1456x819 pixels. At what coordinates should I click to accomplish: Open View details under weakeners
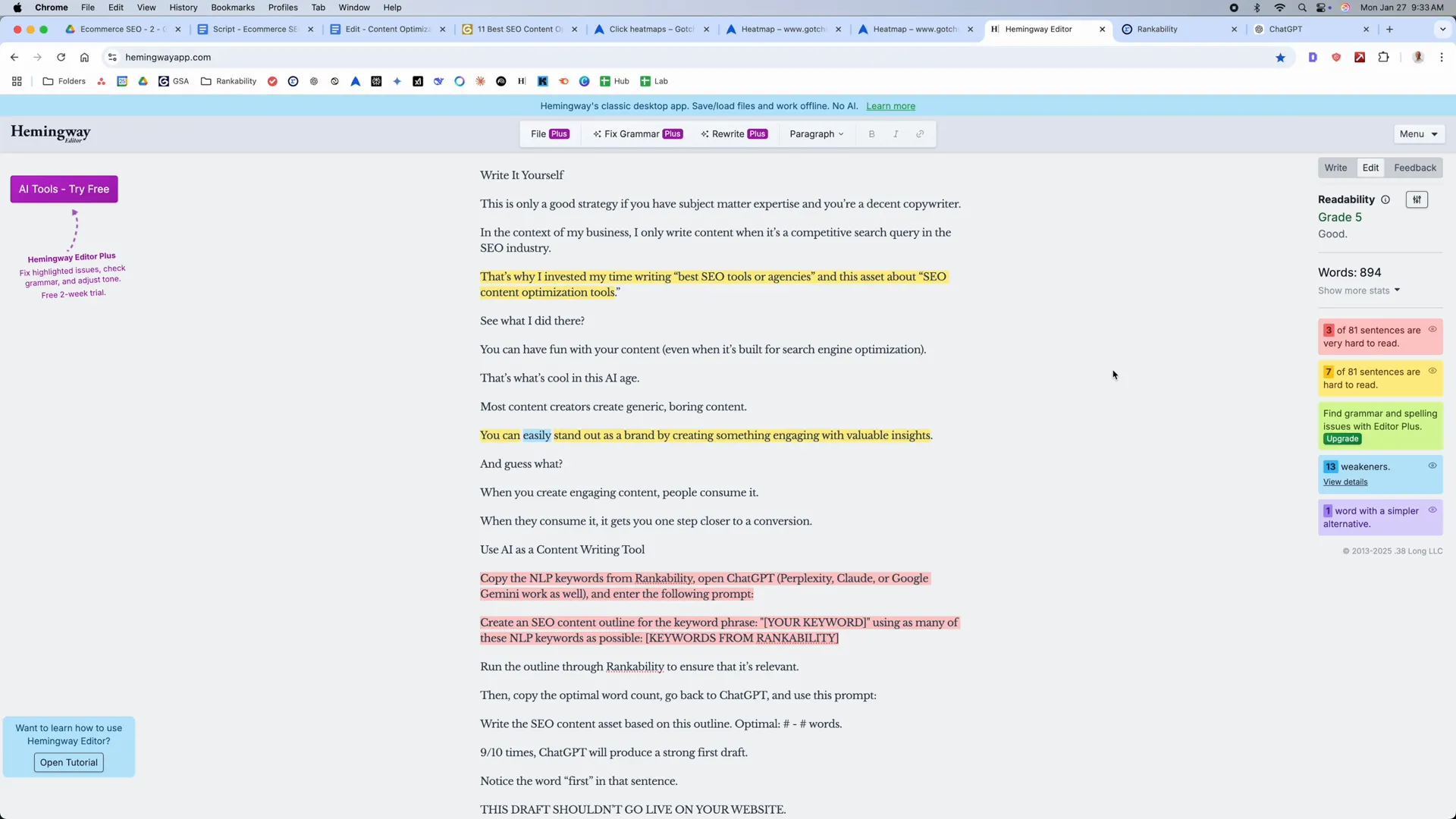(x=1344, y=482)
